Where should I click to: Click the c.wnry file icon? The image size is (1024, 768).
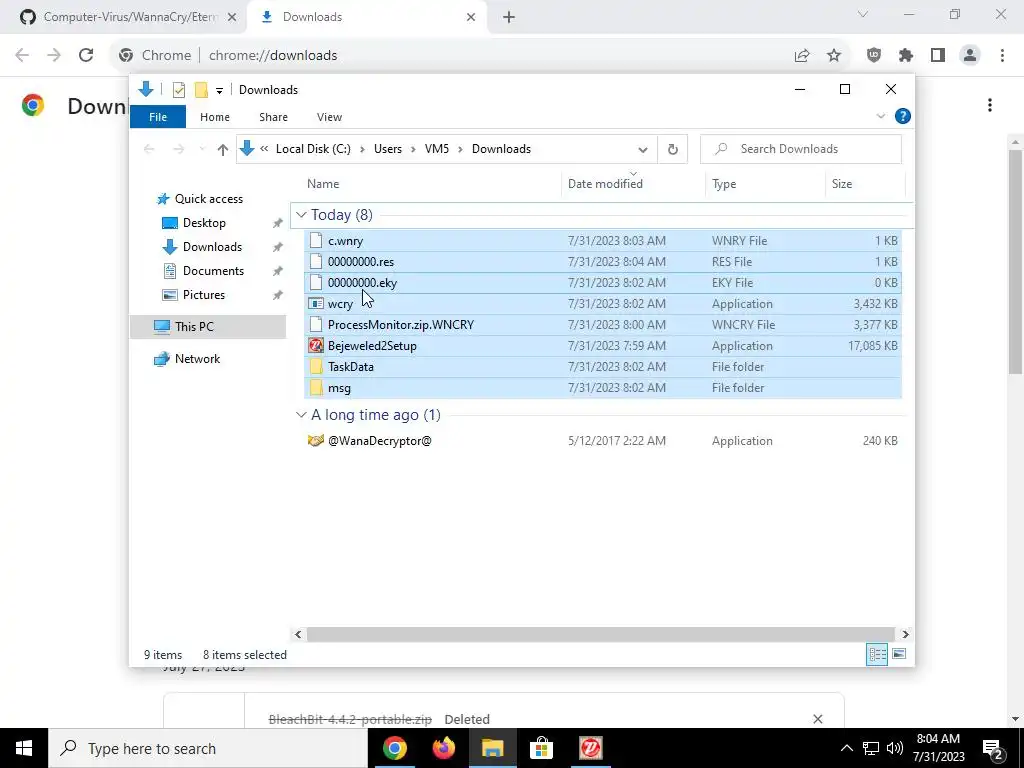coord(316,241)
